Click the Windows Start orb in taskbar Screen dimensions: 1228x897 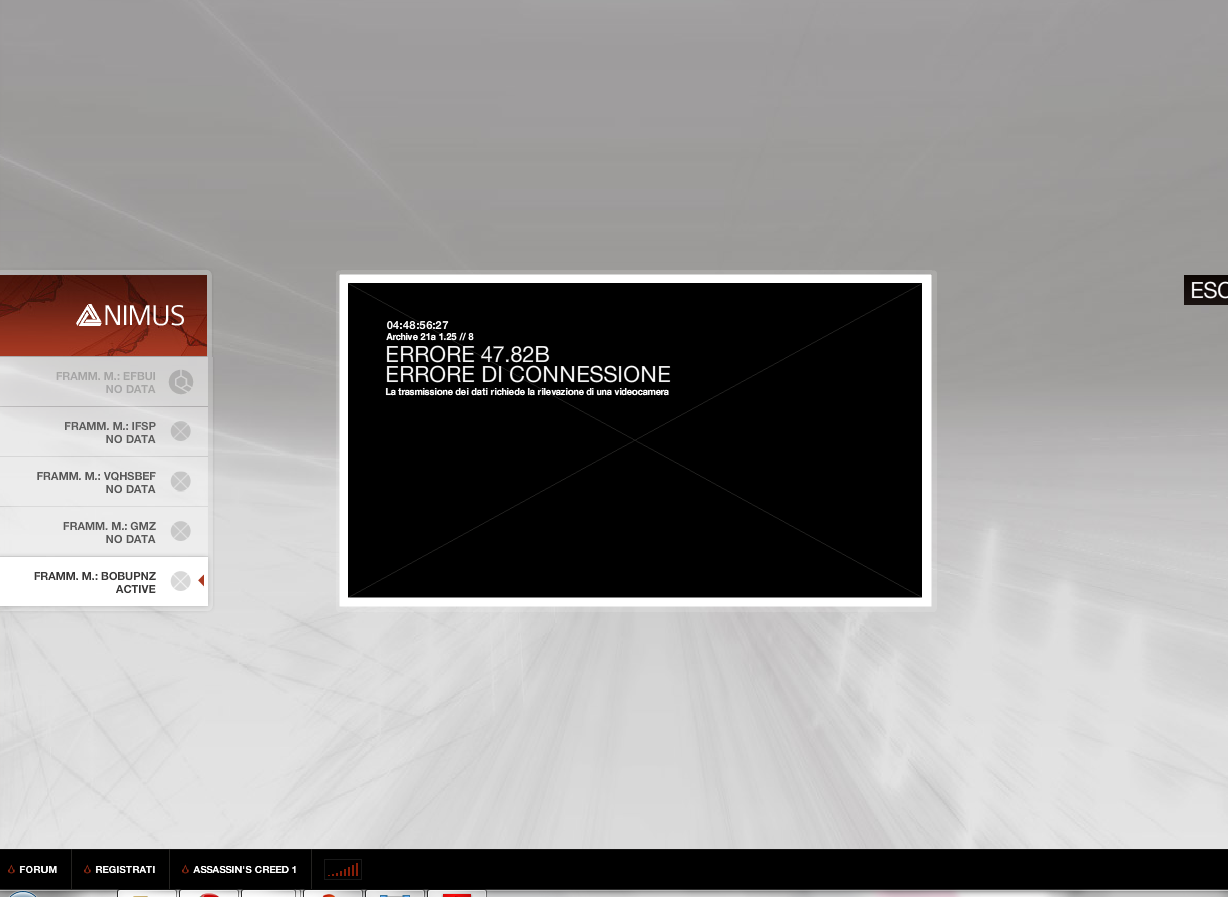20,893
